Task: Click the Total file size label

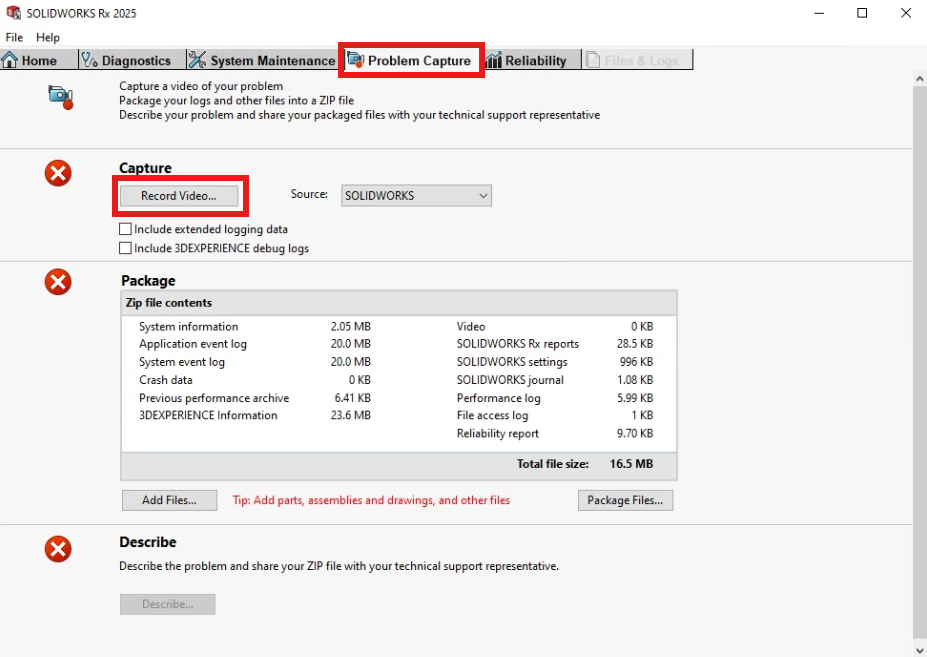Action: (x=553, y=464)
